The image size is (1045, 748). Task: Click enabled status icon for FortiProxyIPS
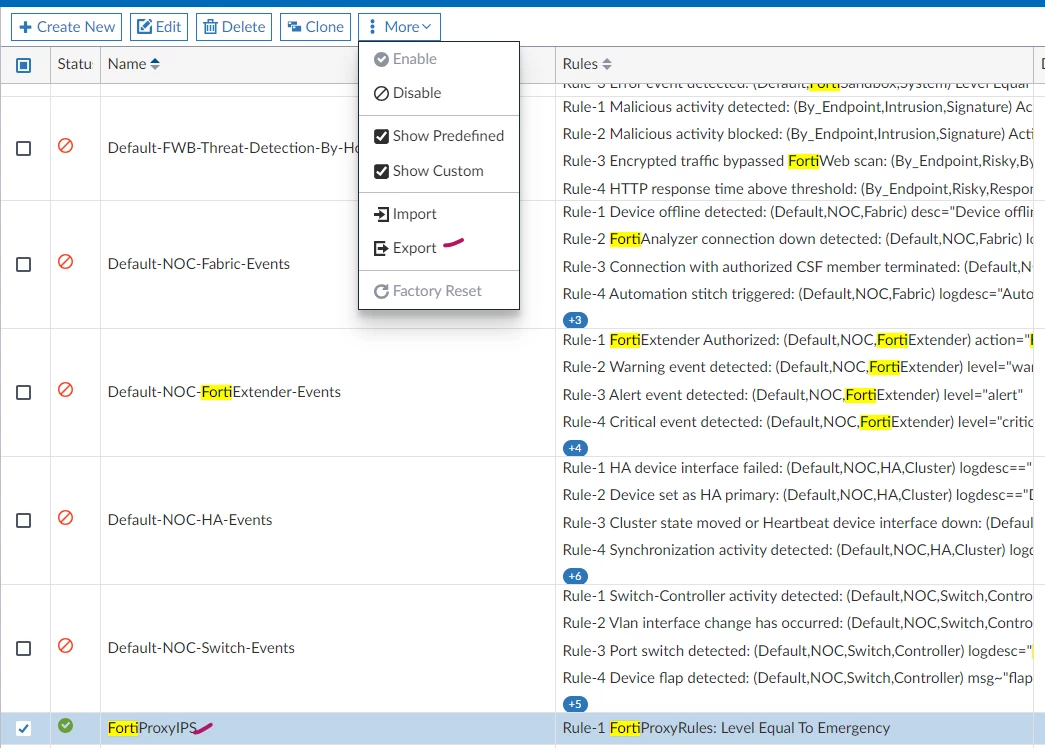(x=65, y=725)
